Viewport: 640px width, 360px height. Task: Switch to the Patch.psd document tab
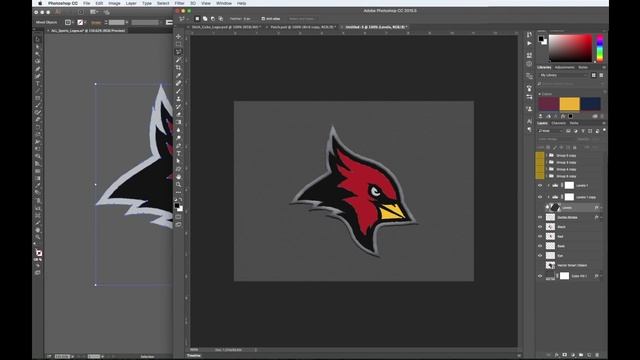tap(302, 27)
